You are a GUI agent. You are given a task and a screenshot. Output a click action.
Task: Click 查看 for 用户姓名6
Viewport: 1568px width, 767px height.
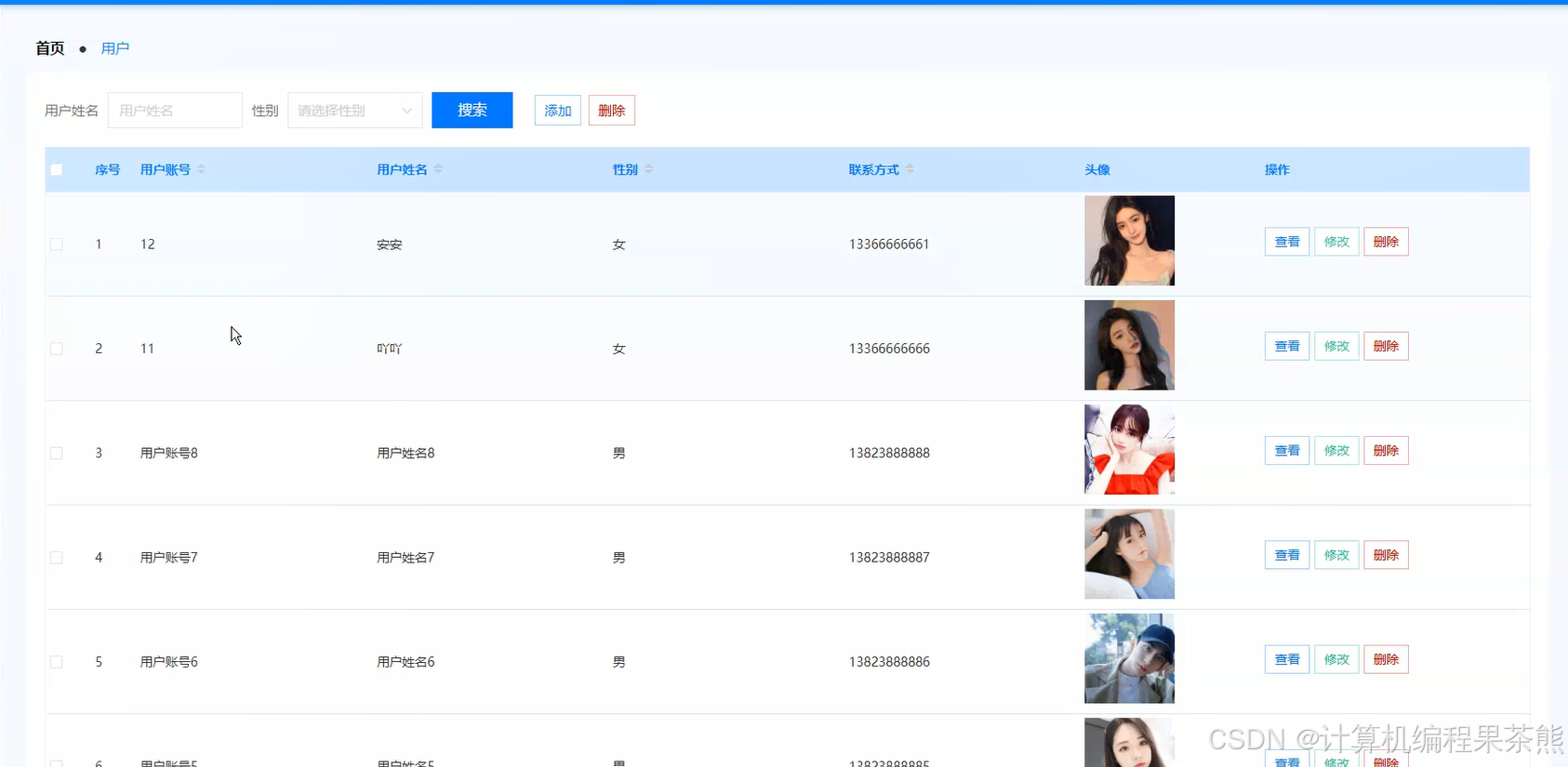pos(1287,659)
